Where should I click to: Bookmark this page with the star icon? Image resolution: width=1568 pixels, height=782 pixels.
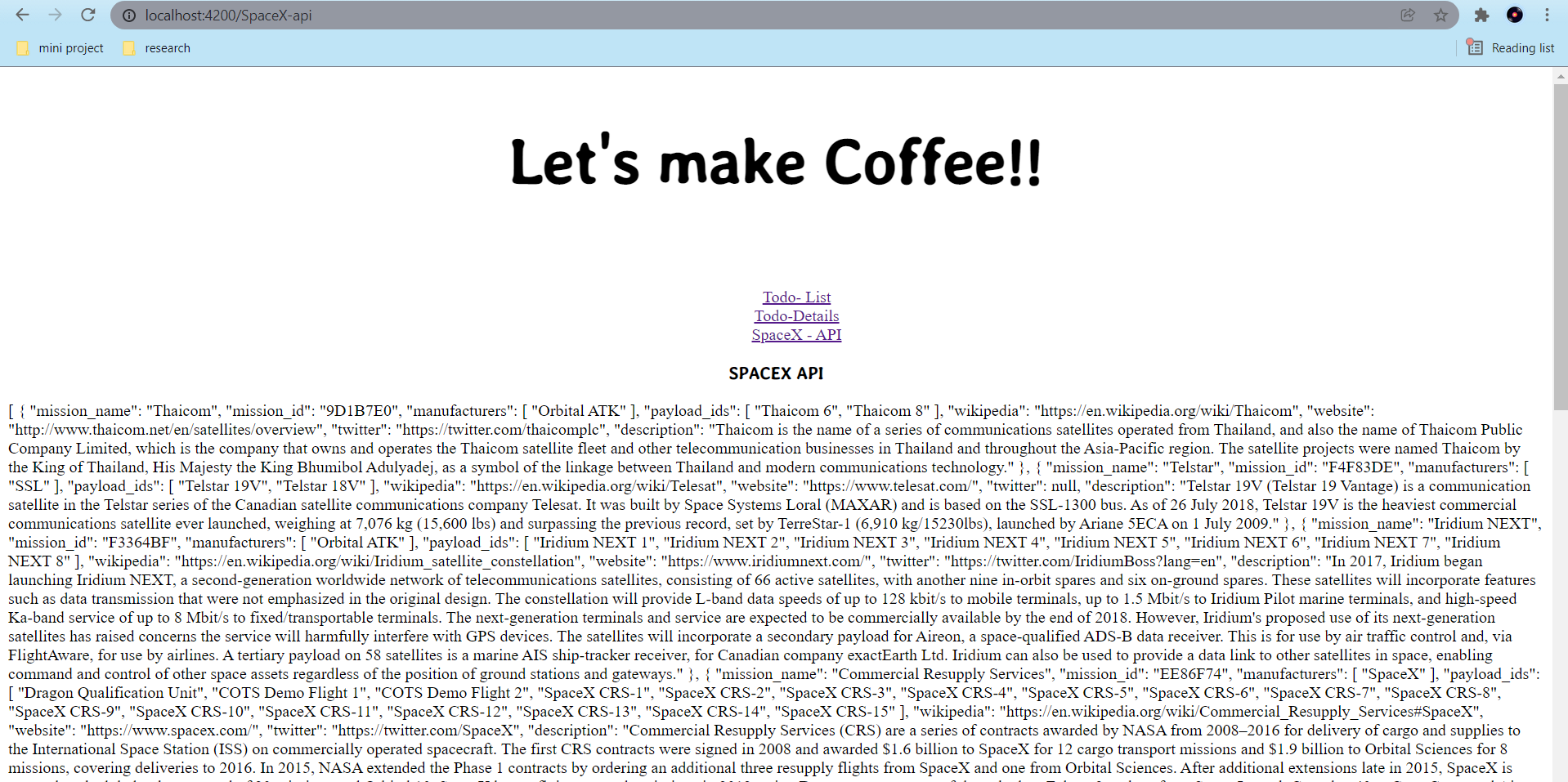(1441, 15)
